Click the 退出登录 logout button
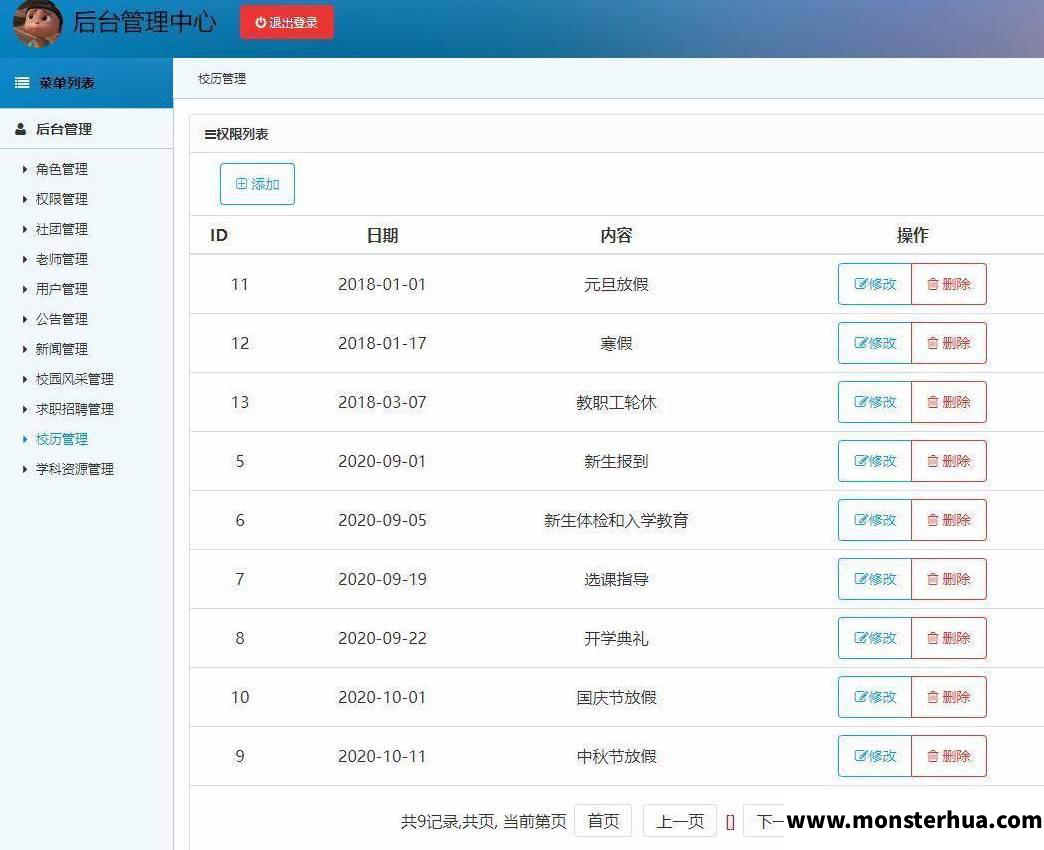This screenshot has height=850, width=1044. click(x=287, y=23)
